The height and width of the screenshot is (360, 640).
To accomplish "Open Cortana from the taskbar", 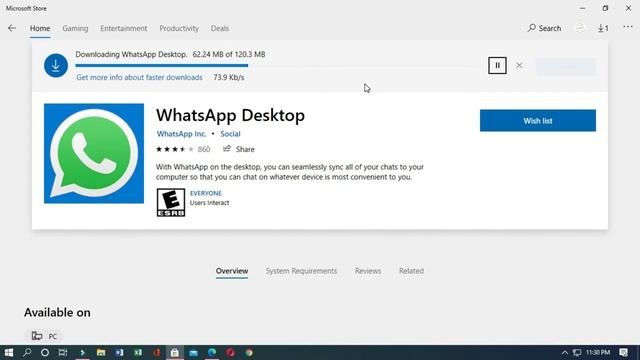I will tap(45, 353).
